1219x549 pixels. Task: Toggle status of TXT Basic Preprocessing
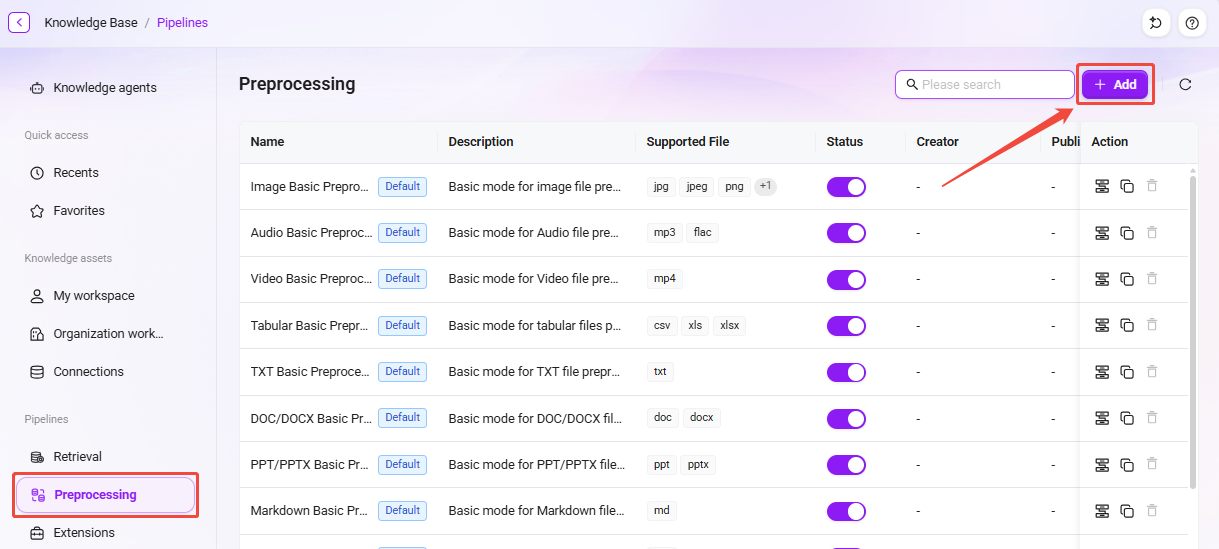pyautogui.click(x=846, y=372)
